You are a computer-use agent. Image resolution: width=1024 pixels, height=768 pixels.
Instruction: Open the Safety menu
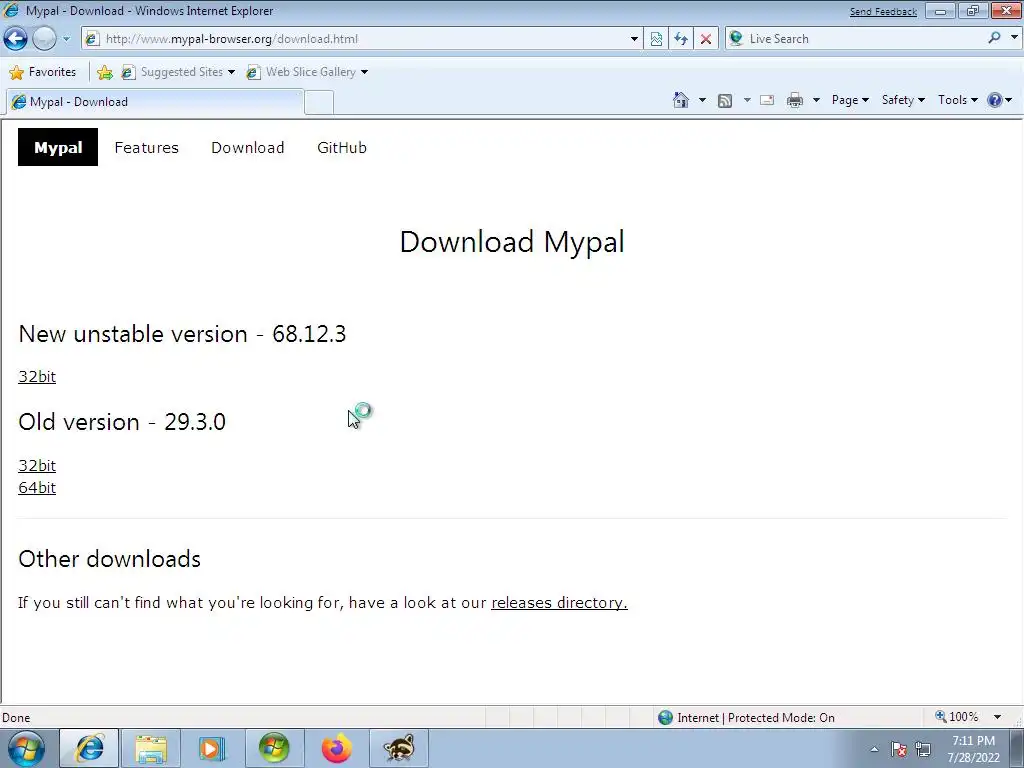tap(903, 100)
